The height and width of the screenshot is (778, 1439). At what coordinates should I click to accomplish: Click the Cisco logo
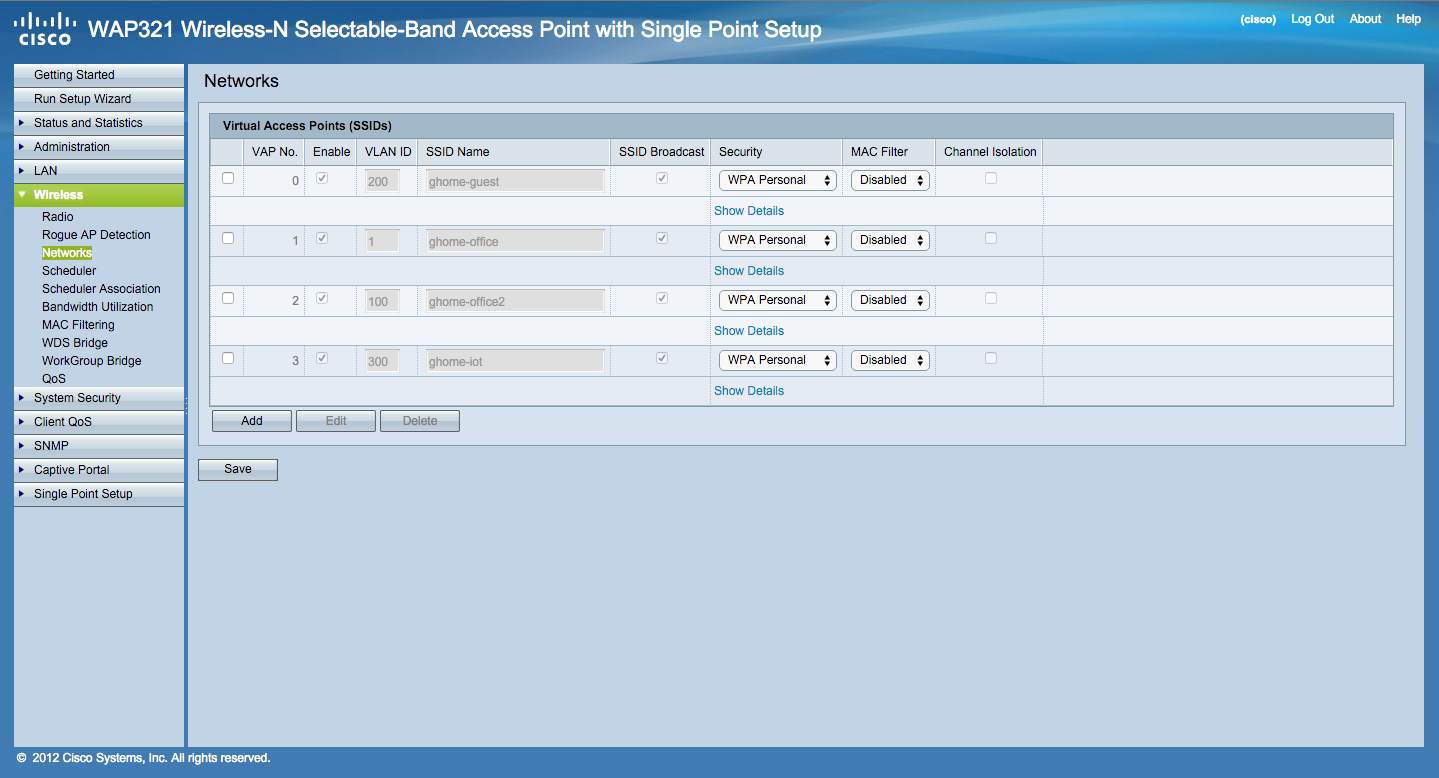coord(45,28)
